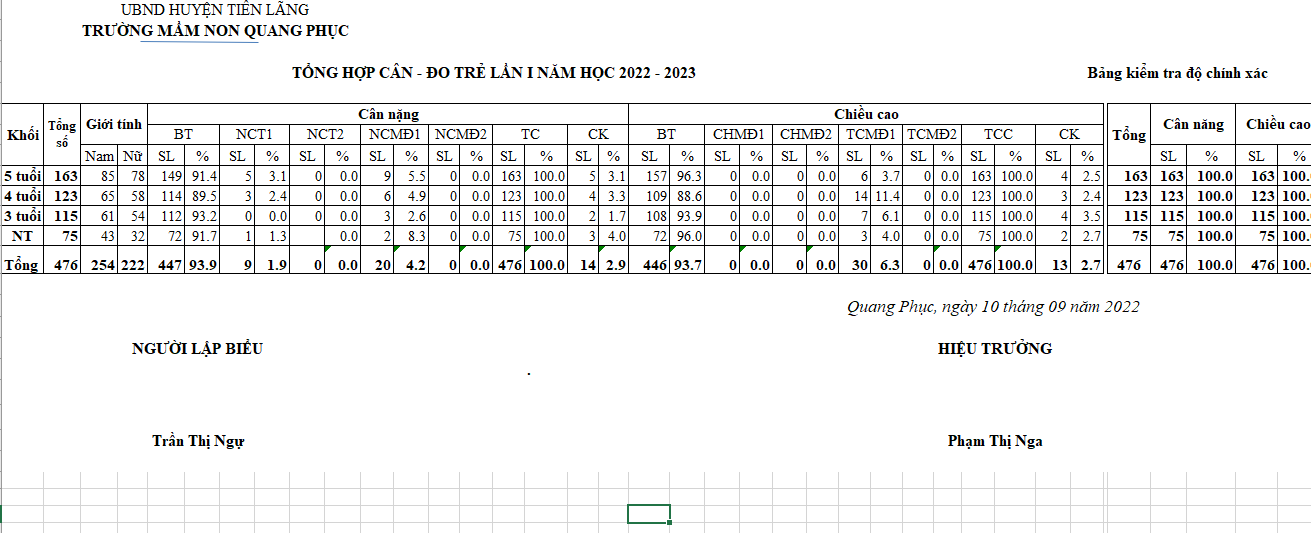
Task: Select the TRƯỜNG MẦM NON QUANG PHỤC heading
Action: pos(215,31)
